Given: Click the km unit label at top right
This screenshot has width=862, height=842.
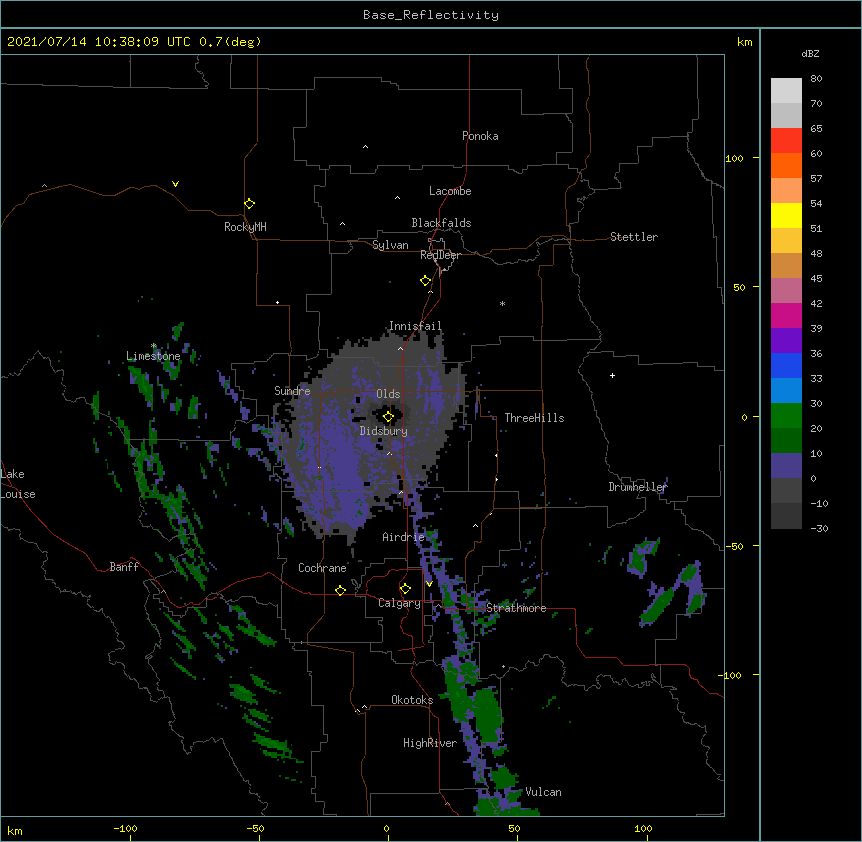Looking at the screenshot, I should [x=745, y=42].
